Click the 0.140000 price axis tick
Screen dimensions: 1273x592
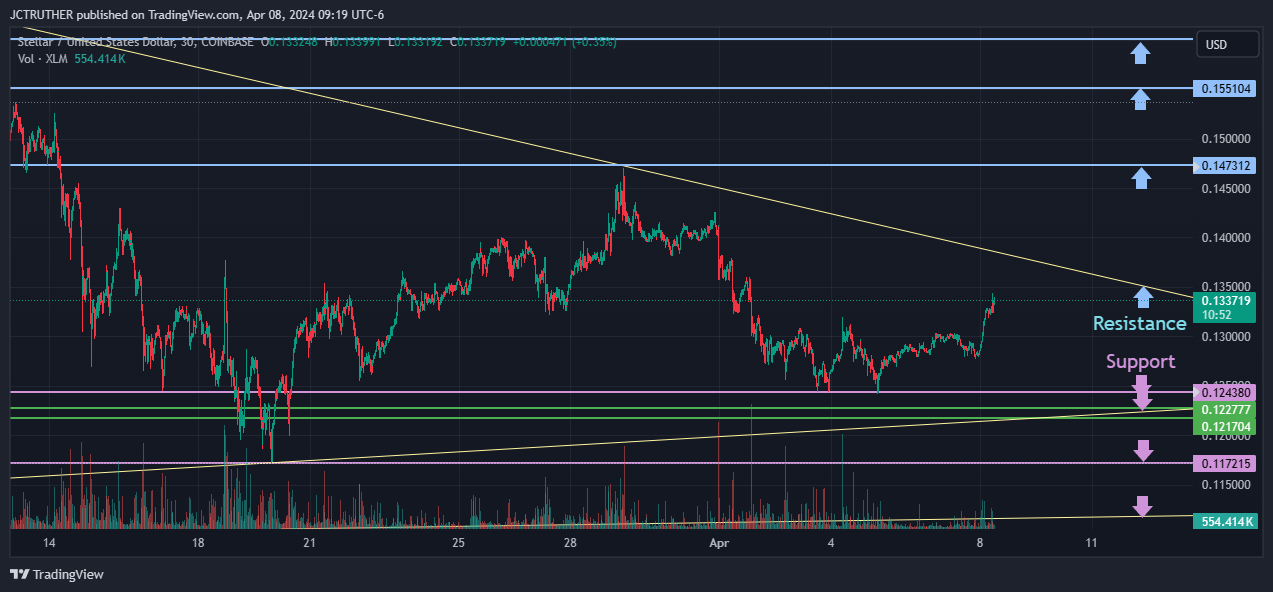coord(1226,237)
